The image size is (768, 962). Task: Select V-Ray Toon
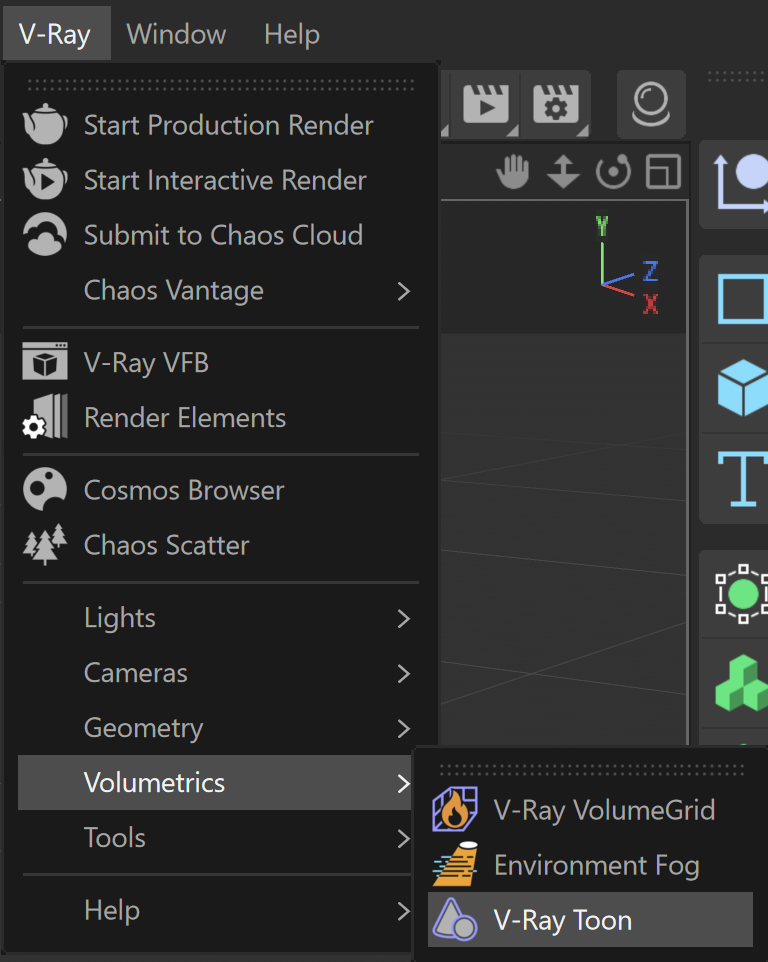pyautogui.click(x=590, y=920)
